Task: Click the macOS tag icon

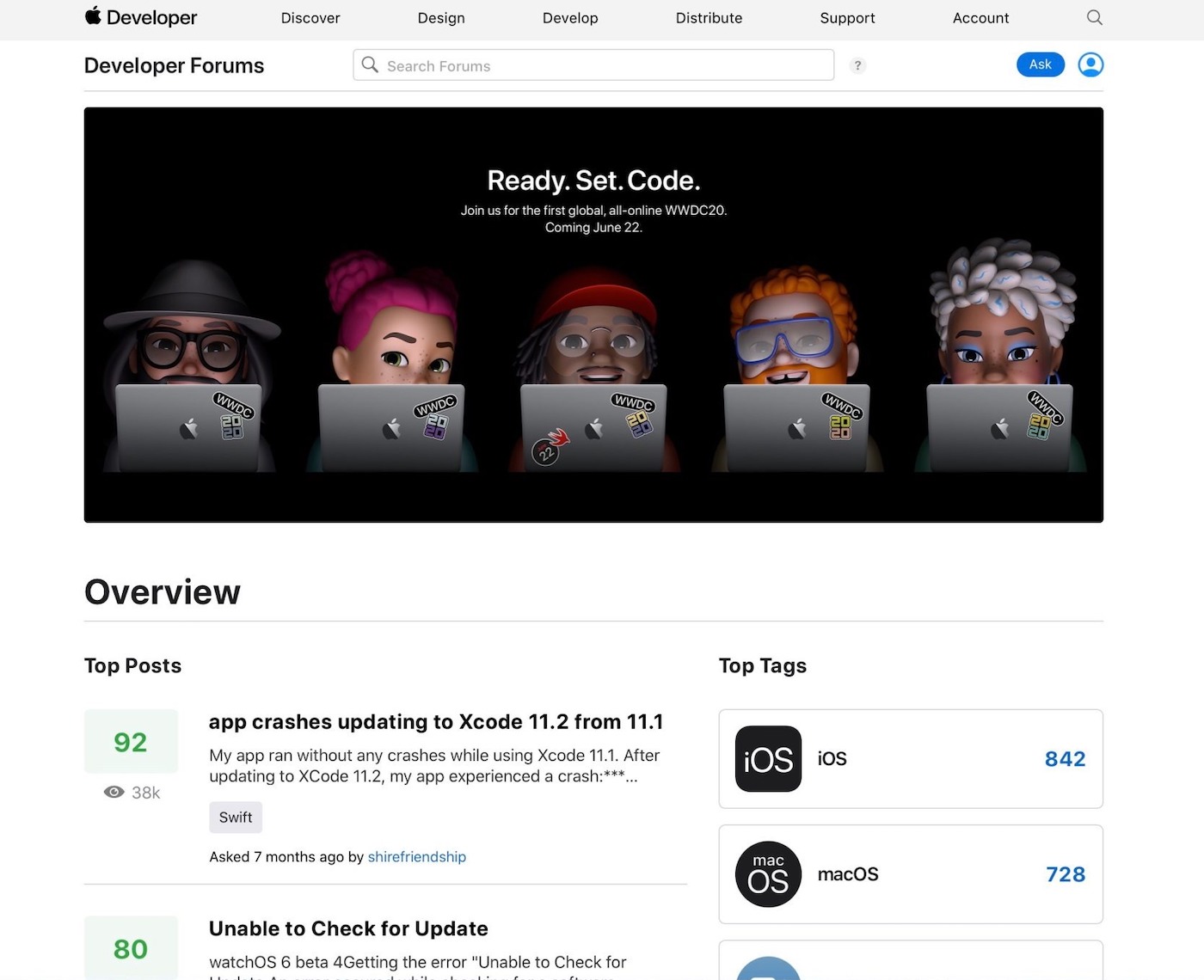Action: 768,874
